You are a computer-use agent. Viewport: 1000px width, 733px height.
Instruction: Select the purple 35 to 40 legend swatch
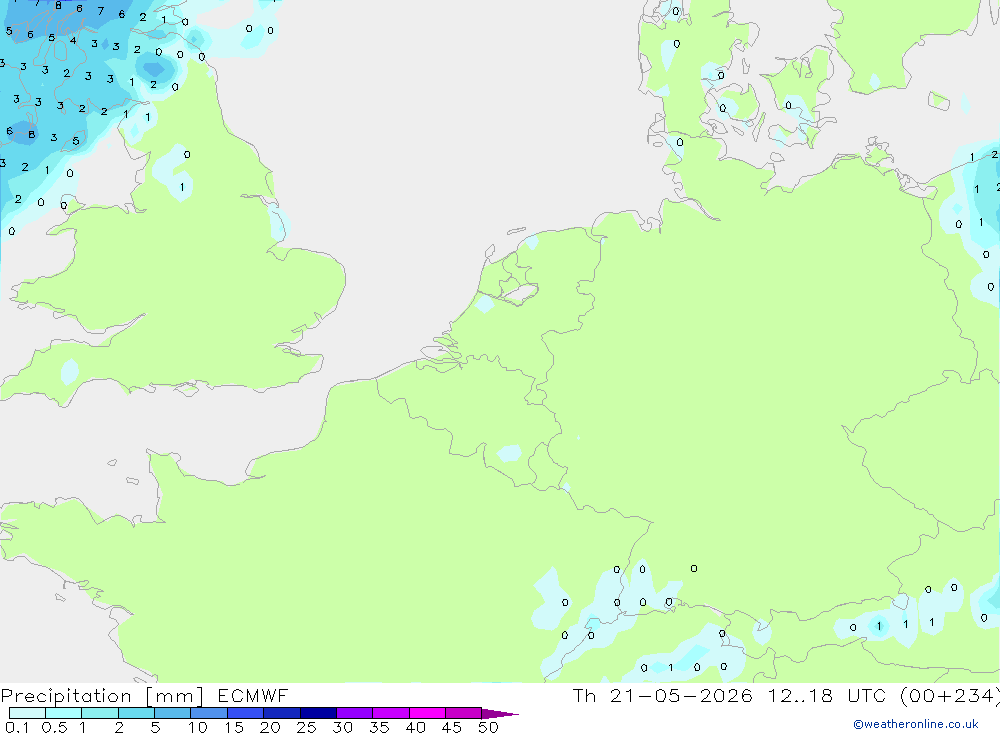[x=391, y=713]
